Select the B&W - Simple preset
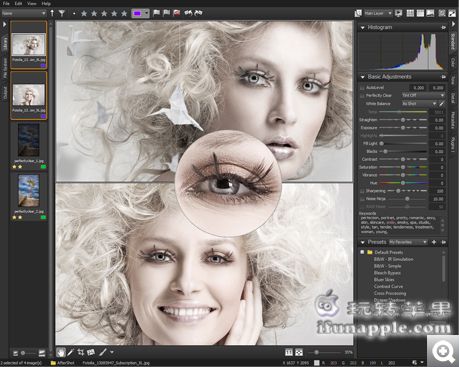This screenshot has width=459, height=367. click(387, 266)
